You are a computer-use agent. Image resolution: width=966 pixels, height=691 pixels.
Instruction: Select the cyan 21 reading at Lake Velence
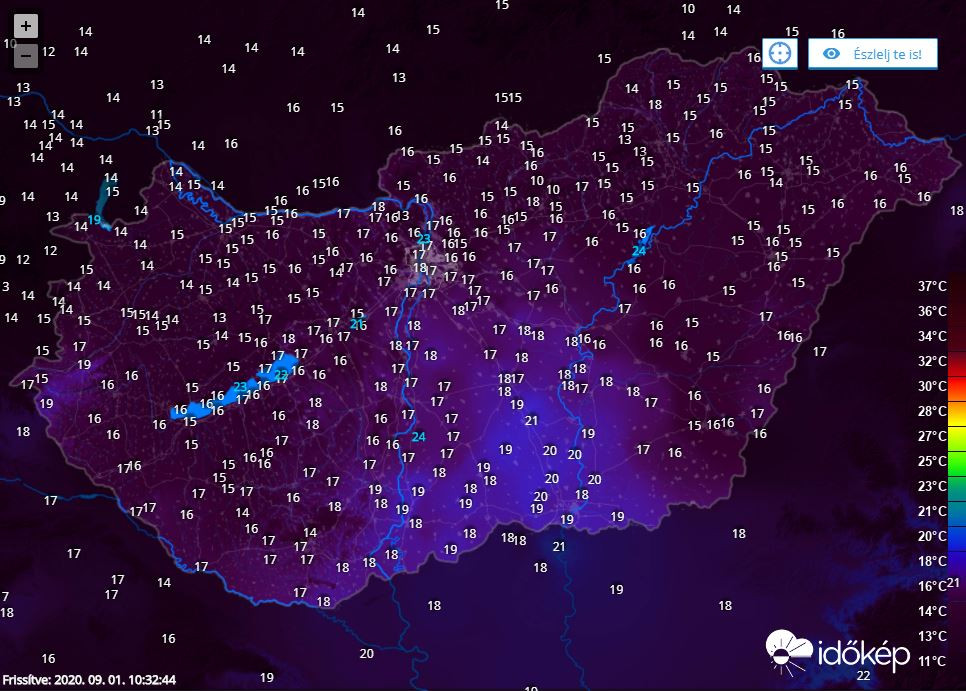357,324
